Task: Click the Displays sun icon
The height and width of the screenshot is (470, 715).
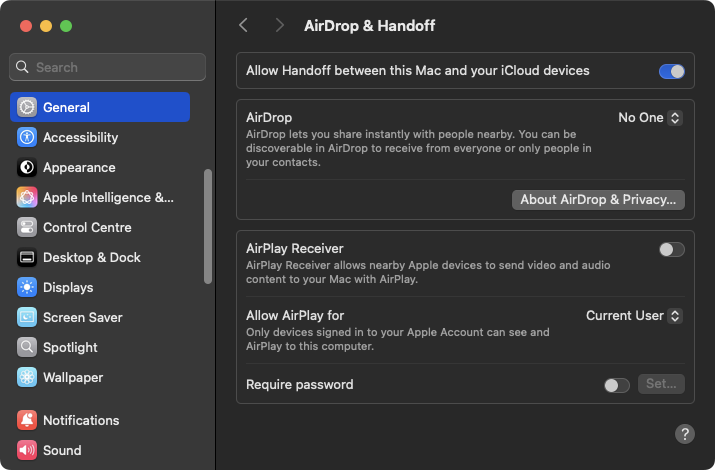Action: pos(27,287)
